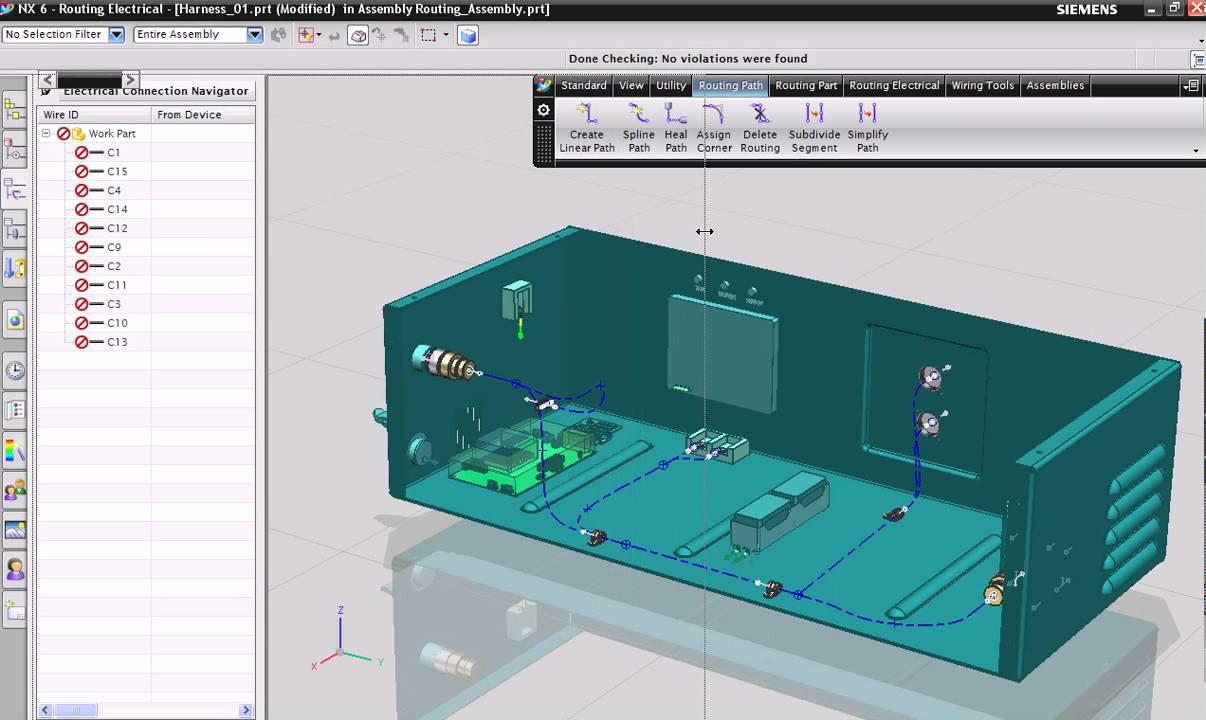Image resolution: width=1206 pixels, height=720 pixels.
Task: Click navigator horizontal scrollbar right arrow
Action: point(246,710)
